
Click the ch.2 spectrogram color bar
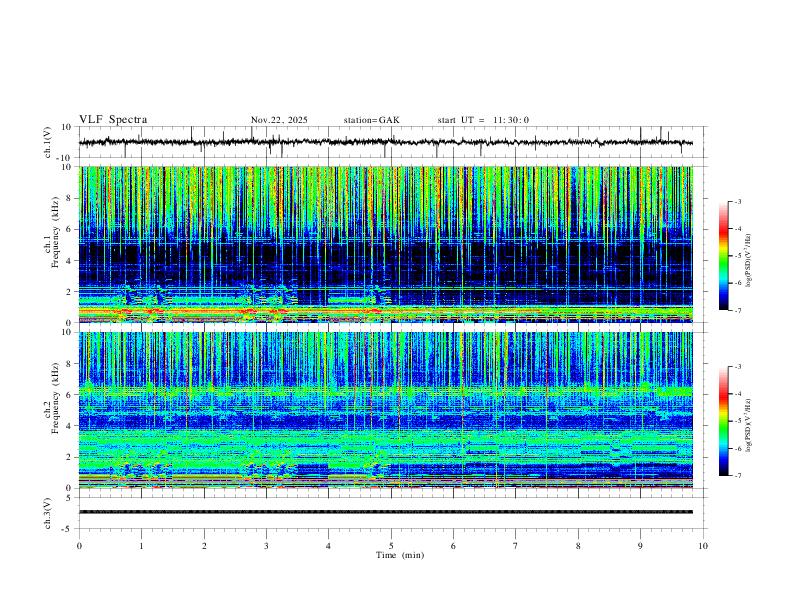724,421
